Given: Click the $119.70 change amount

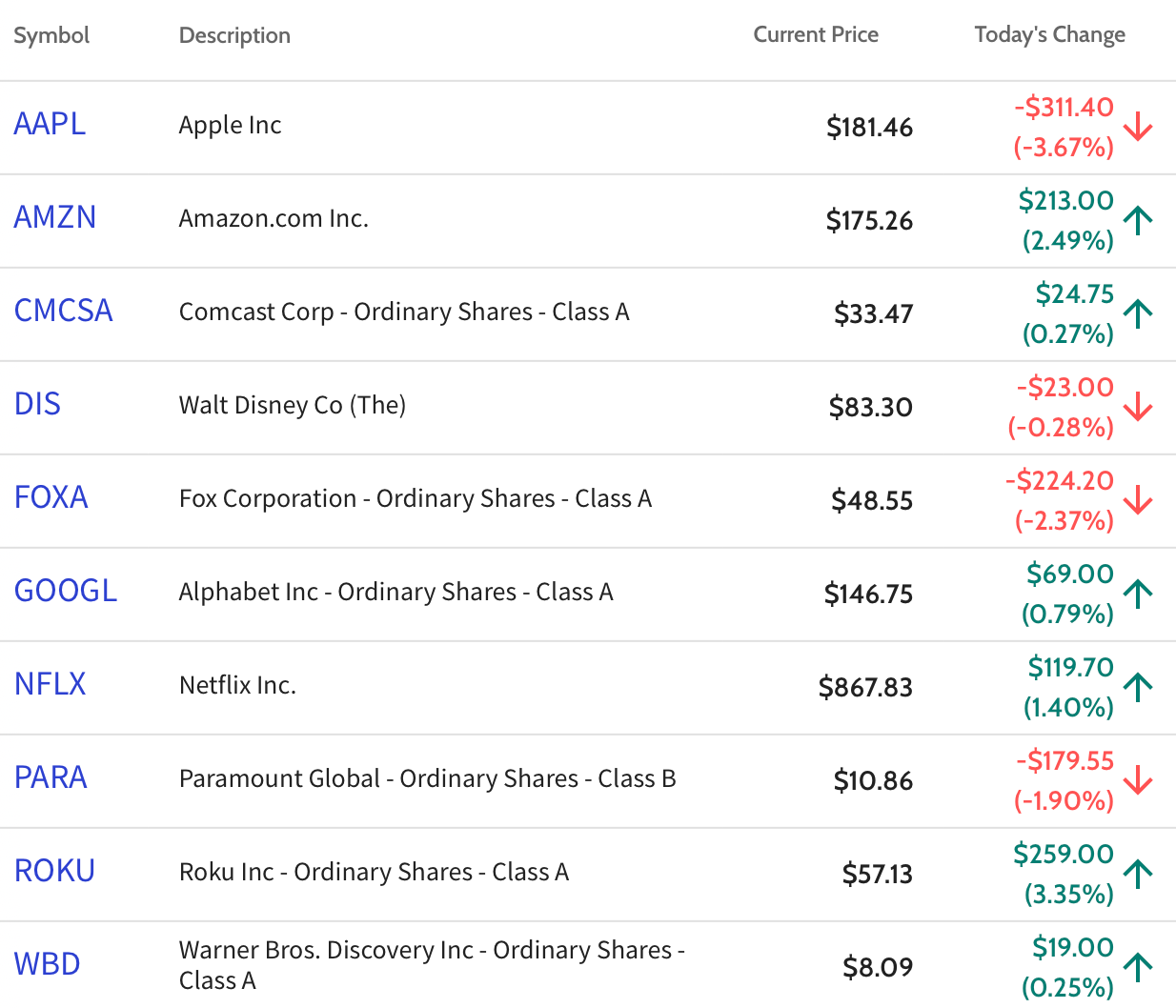Looking at the screenshot, I should pyautogui.click(x=1070, y=667).
